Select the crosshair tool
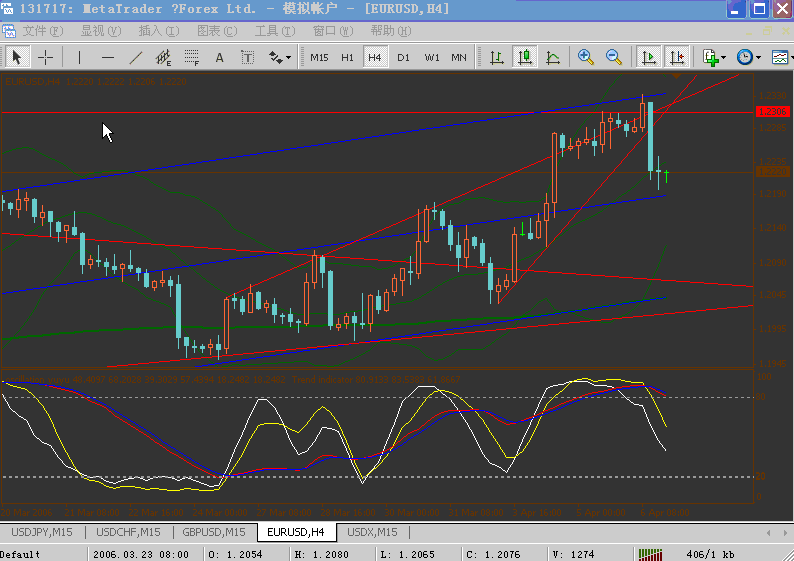The height and width of the screenshot is (561, 794). coord(46,57)
